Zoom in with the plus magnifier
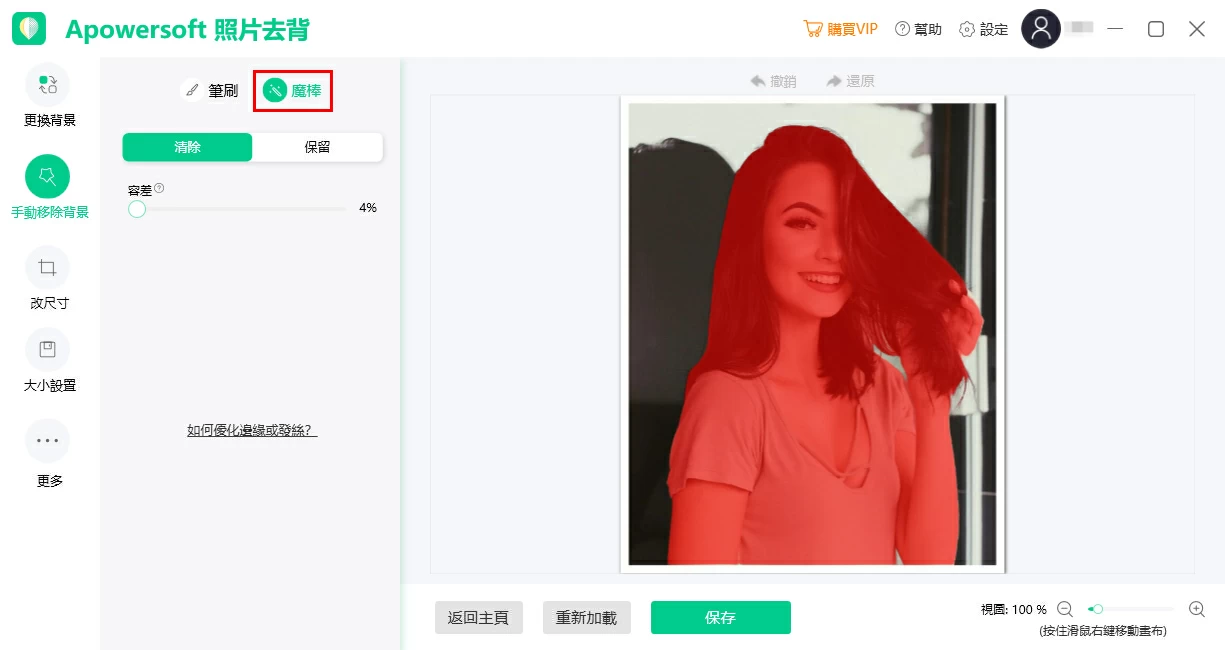1225x650 pixels. (1197, 608)
